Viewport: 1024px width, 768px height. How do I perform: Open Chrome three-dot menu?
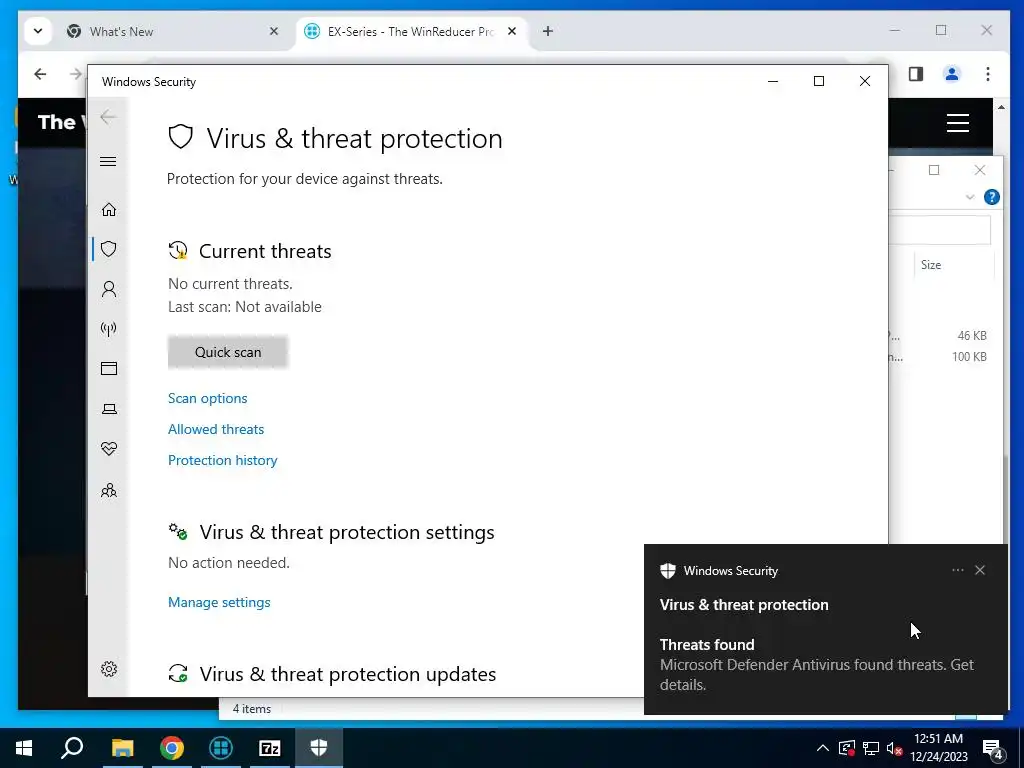[x=987, y=74]
